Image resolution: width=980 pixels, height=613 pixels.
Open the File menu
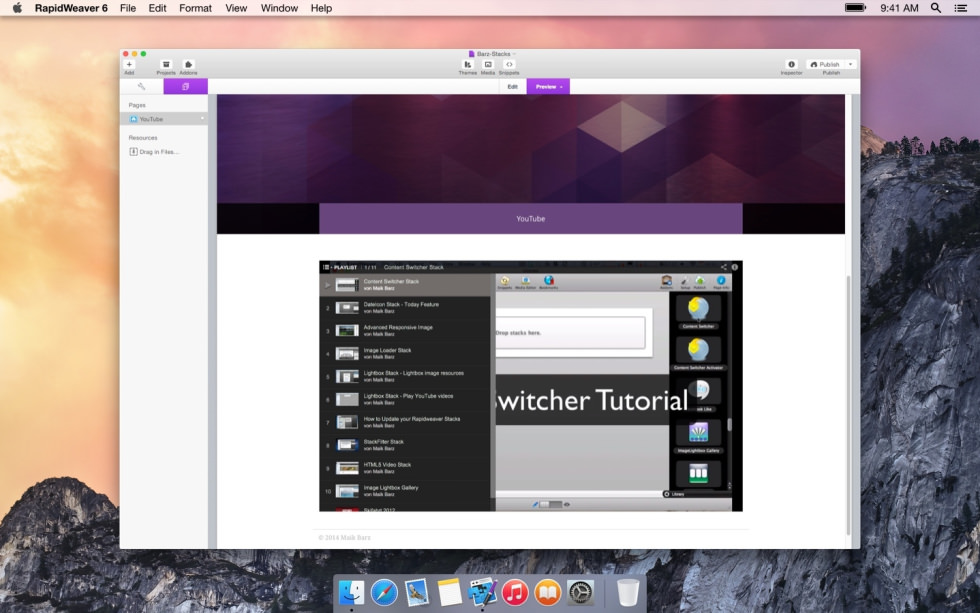tap(128, 8)
